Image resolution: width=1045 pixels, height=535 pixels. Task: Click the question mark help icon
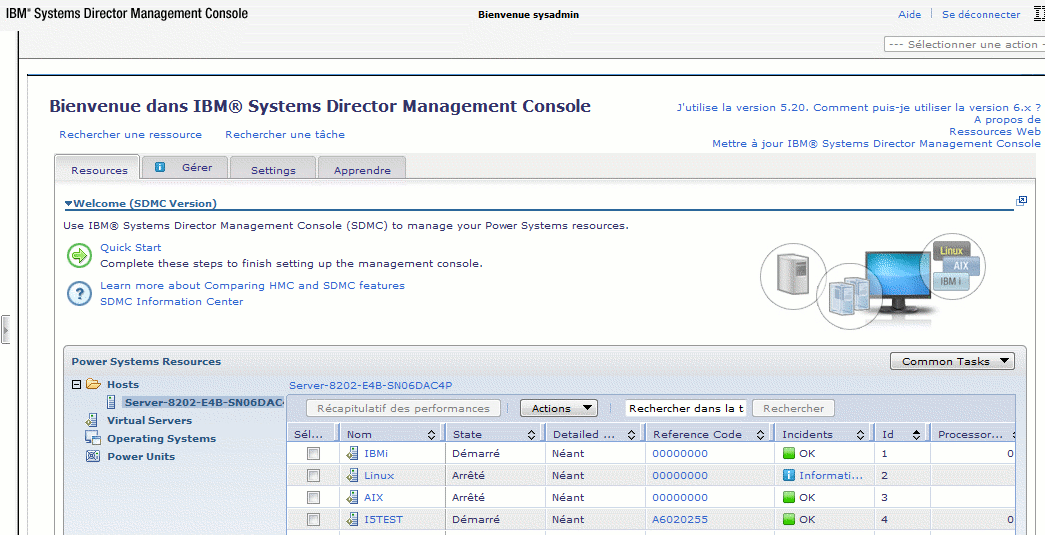[x=79, y=293]
